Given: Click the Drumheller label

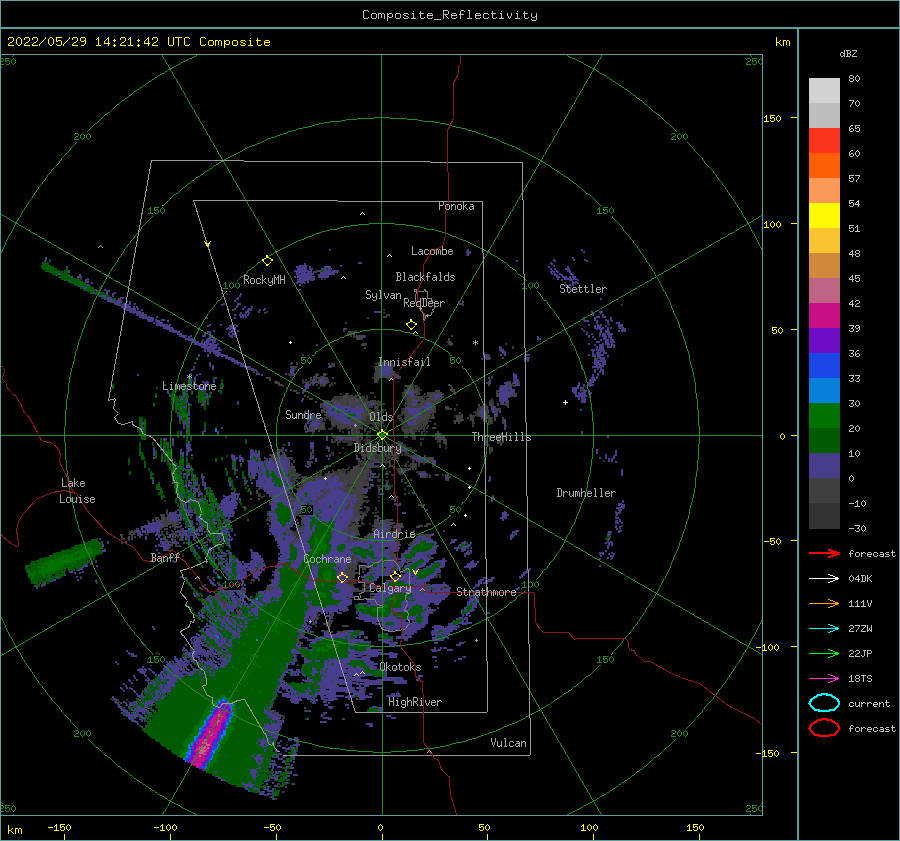Looking at the screenshot, I should pyautogui.click(x=586, y=493).
